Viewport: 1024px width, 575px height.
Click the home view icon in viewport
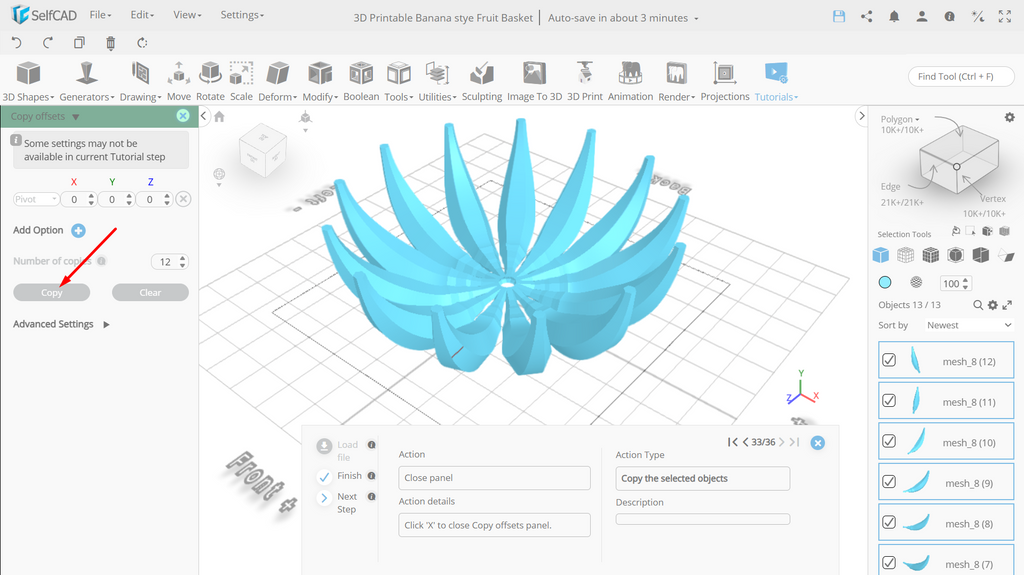(219, 116)
